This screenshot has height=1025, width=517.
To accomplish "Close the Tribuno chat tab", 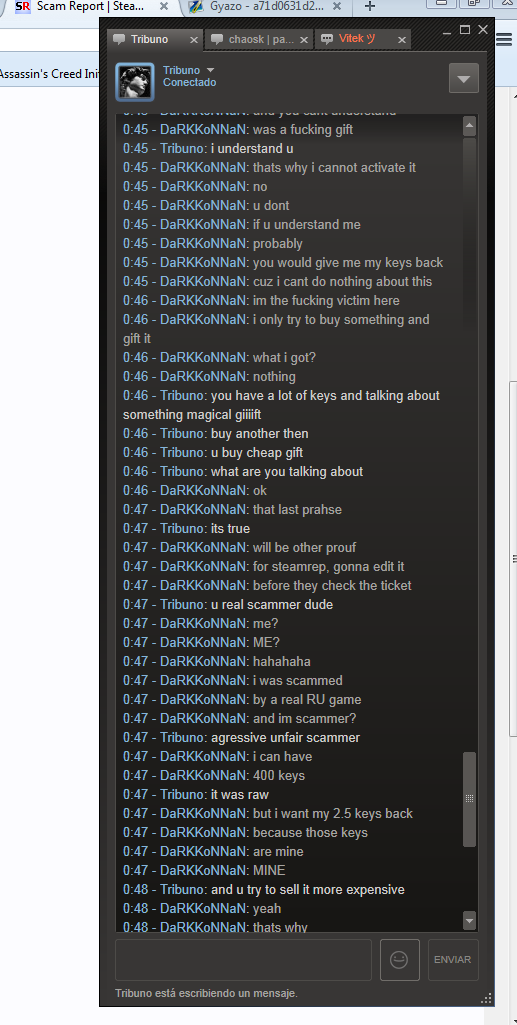I will point(193,40).
